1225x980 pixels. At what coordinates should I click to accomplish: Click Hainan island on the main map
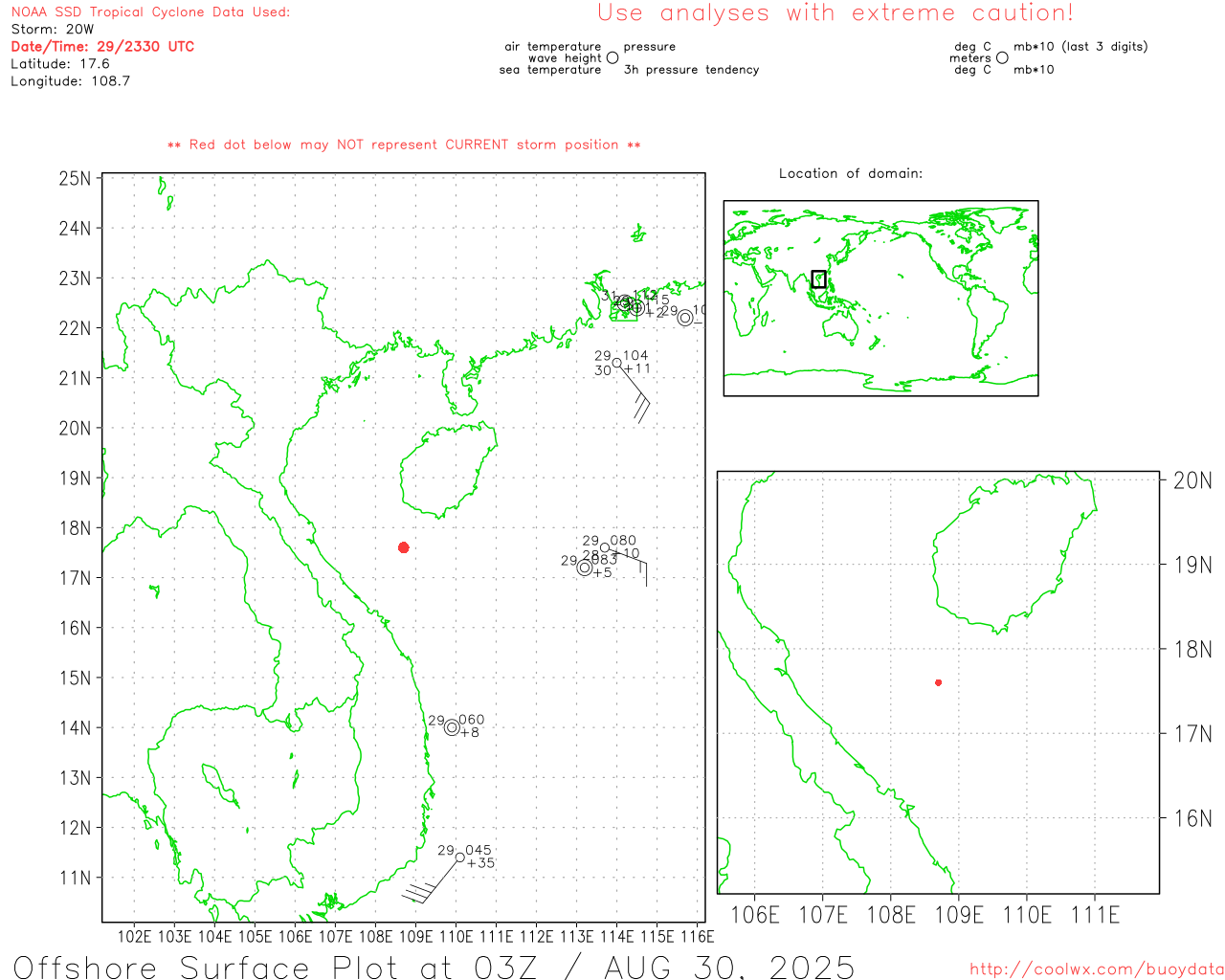(448, 471)
